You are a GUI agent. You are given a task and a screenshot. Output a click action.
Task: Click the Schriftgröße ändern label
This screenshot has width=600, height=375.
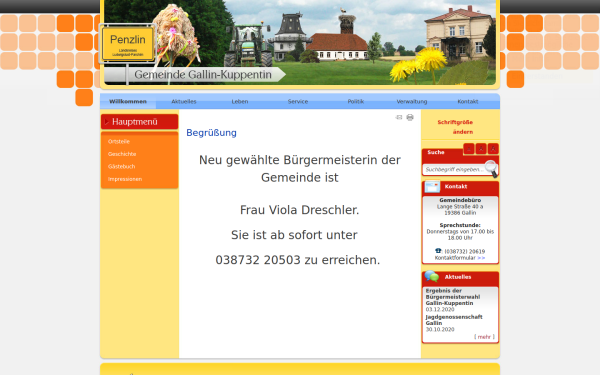[455, 127]
